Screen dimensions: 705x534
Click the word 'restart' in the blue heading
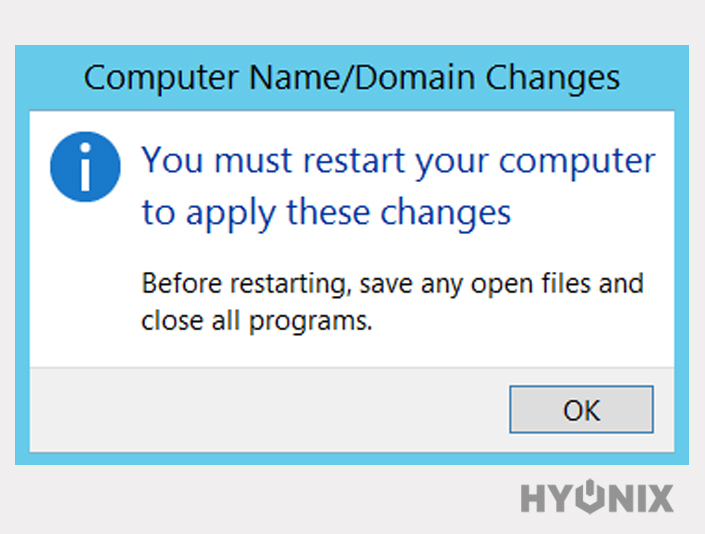click(354, 161)
